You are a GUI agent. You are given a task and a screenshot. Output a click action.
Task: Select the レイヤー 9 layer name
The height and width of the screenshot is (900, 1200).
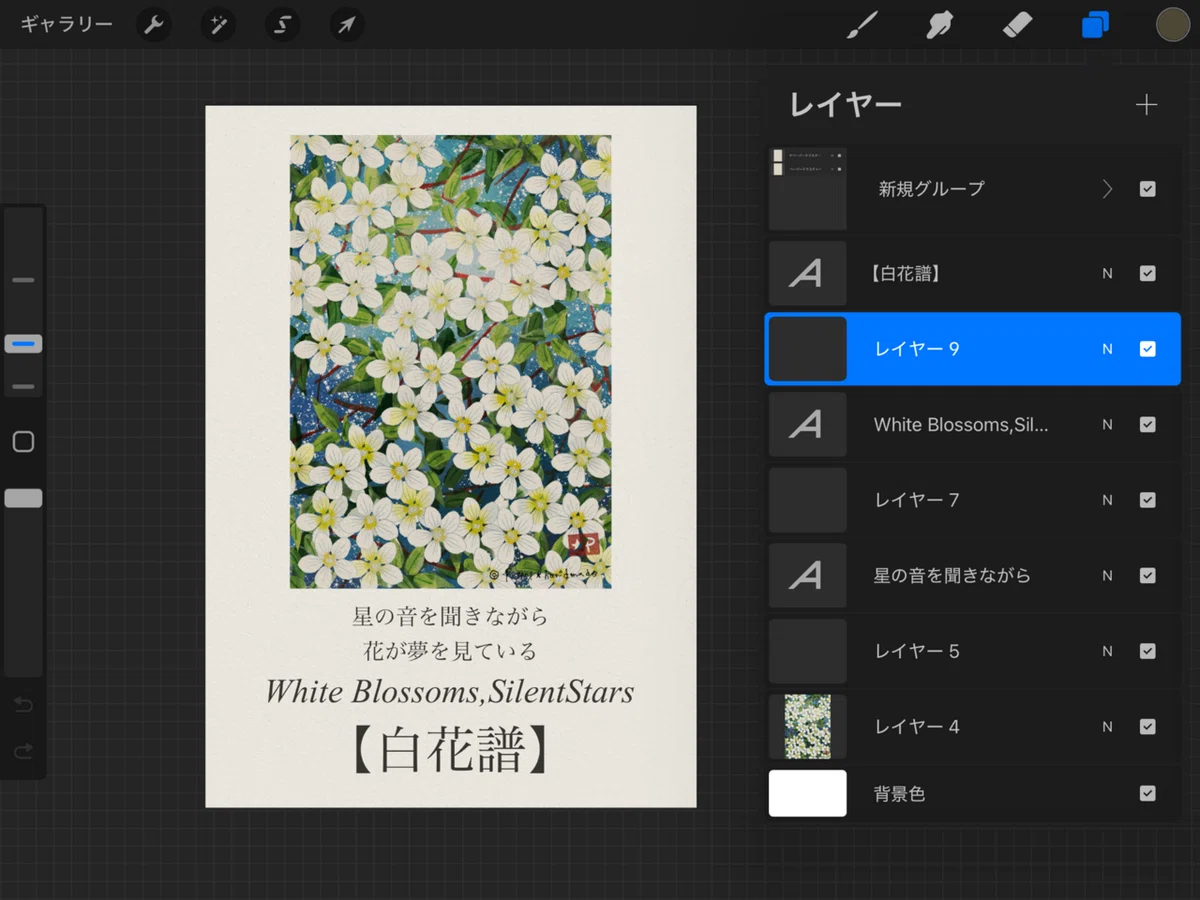[917, 349]
